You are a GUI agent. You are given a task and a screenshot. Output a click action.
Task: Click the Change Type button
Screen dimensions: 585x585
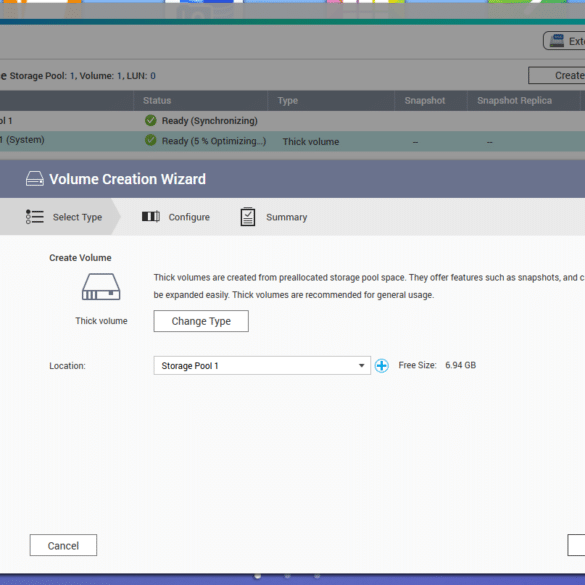pos(201,321)
